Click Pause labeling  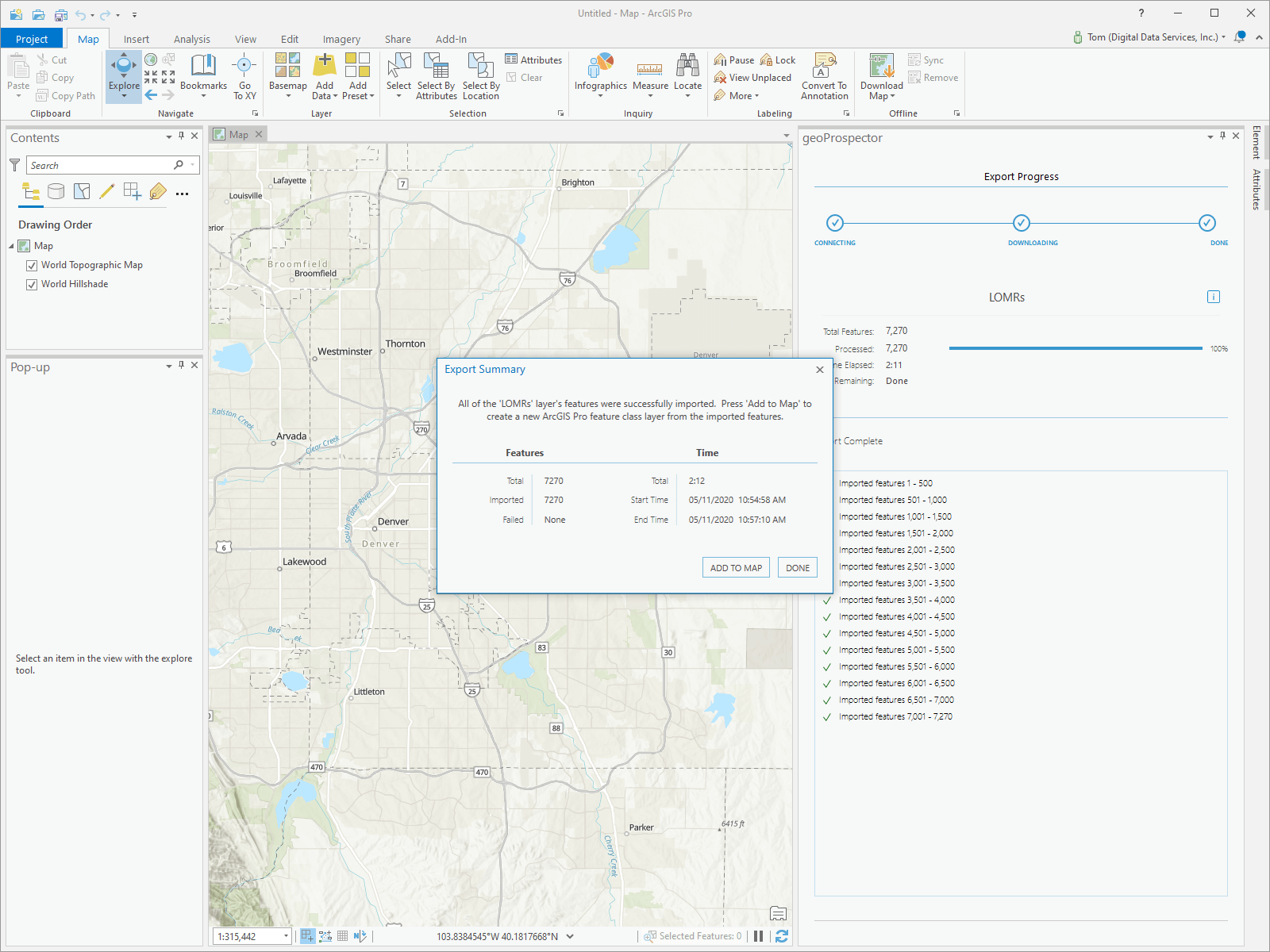[734, 60]
